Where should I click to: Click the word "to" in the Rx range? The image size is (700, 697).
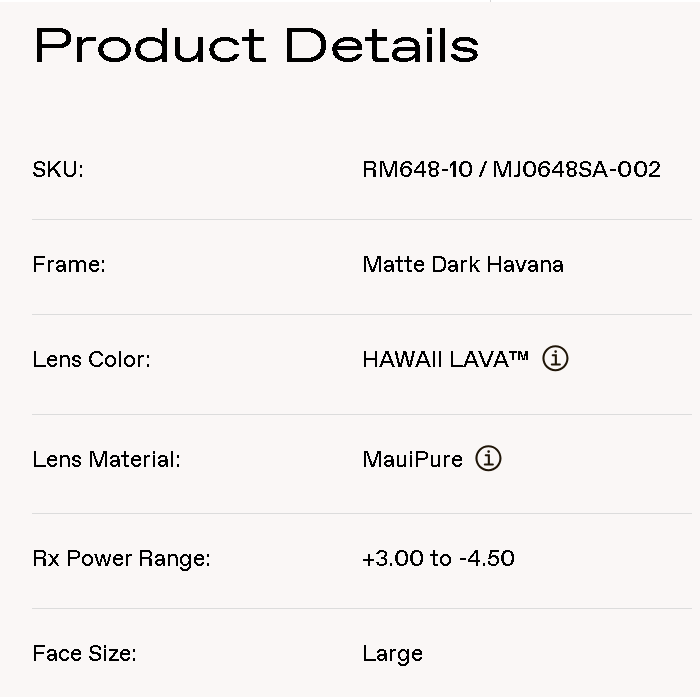tap(441, 559)
